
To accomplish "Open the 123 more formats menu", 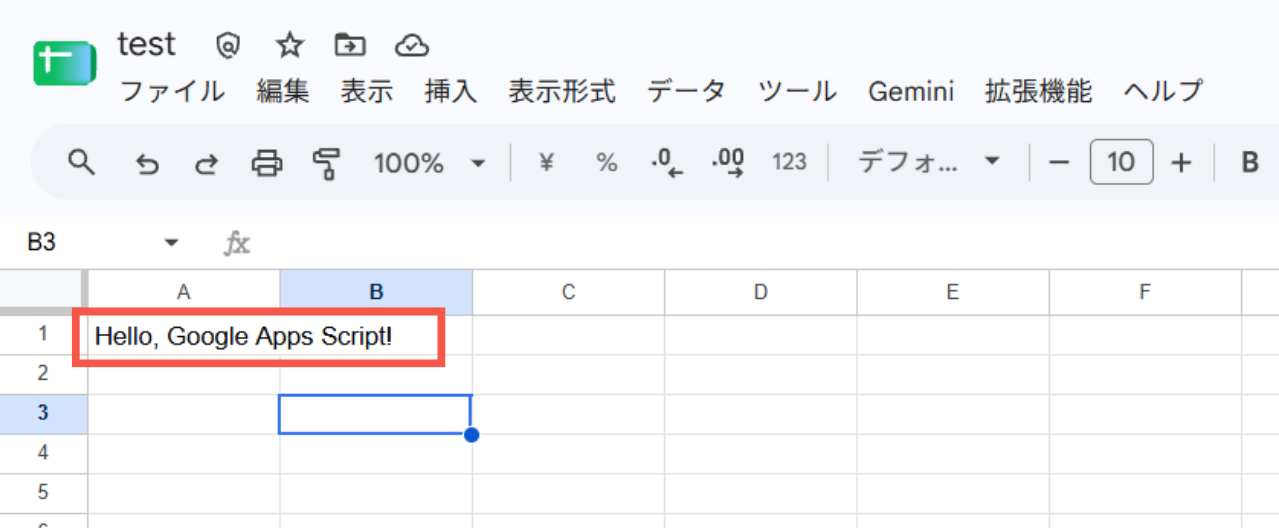I will 789,163.
